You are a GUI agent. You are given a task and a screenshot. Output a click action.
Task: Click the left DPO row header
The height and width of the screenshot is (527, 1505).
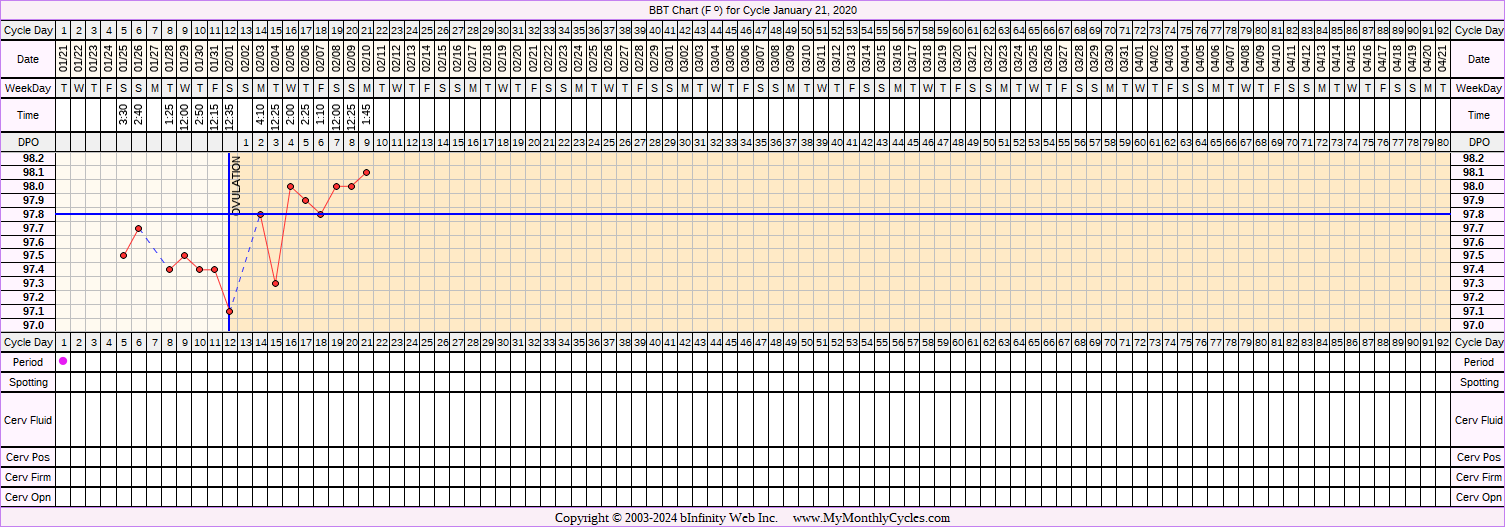point(28,143)
